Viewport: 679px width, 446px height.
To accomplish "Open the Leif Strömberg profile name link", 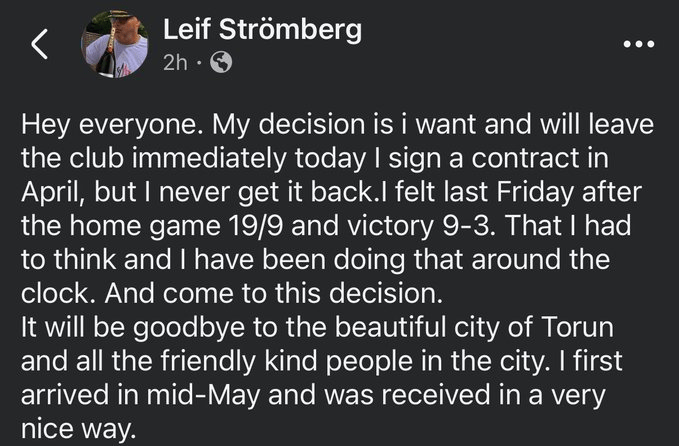I will point(262,30).
